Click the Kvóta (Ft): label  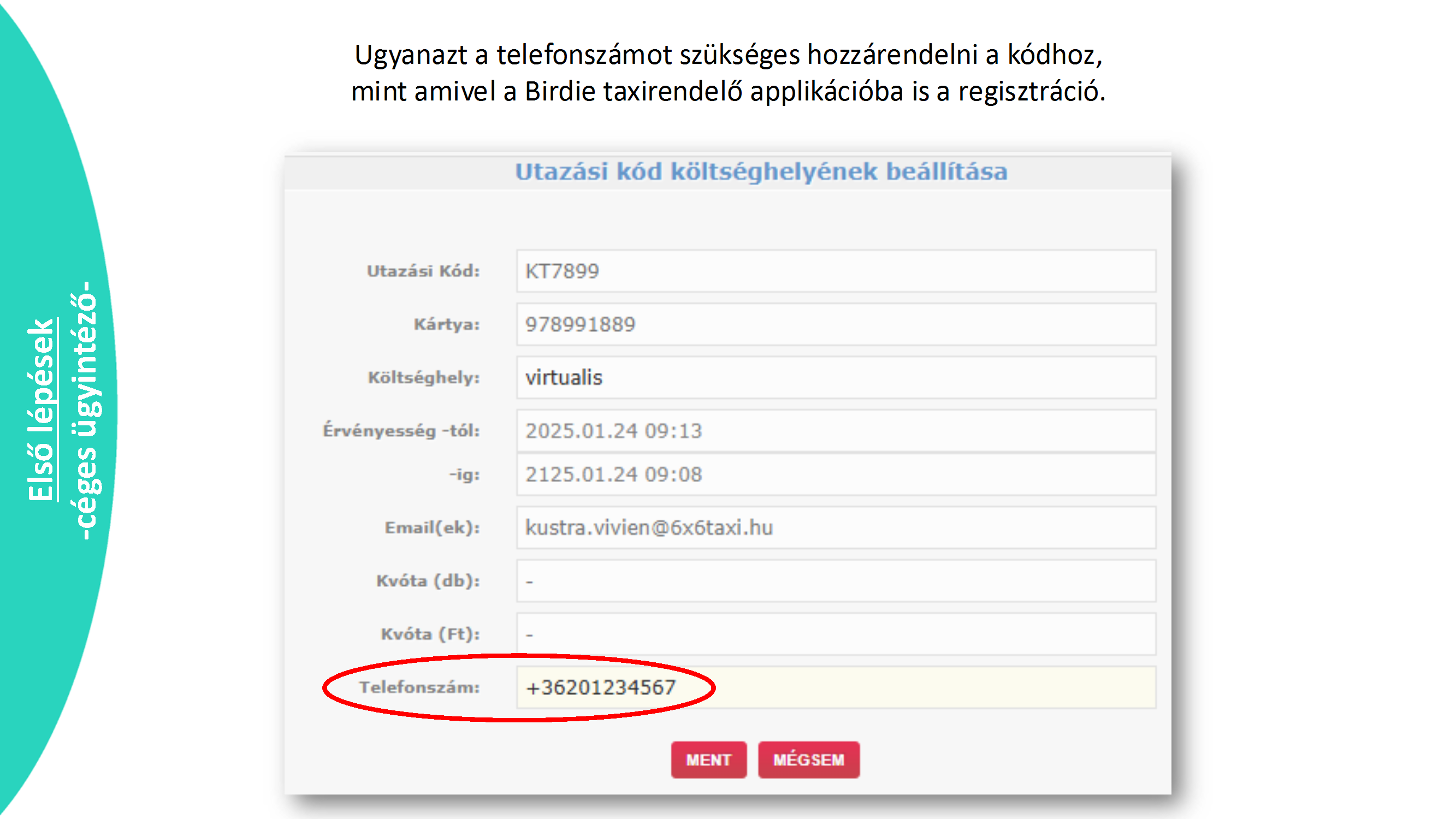pyautogui.click(x=430, y=634)
